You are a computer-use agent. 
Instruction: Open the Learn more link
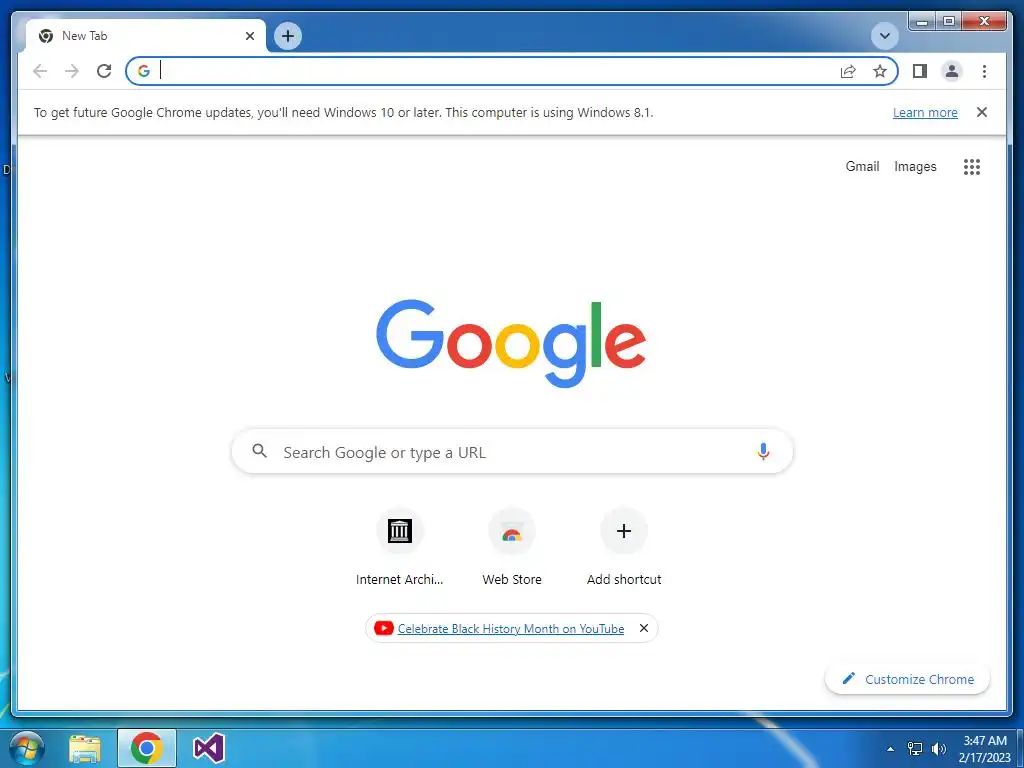tap(925, 112)
